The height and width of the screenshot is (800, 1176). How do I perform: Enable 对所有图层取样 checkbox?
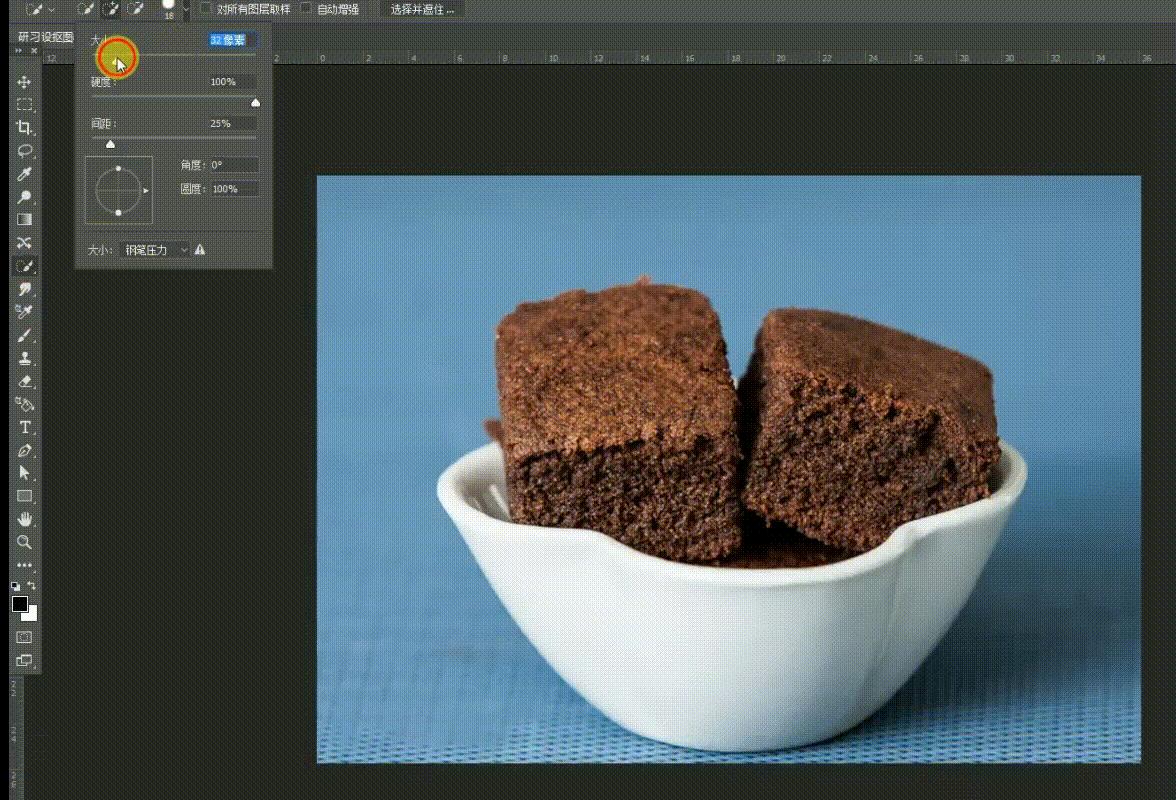[206, 9]
